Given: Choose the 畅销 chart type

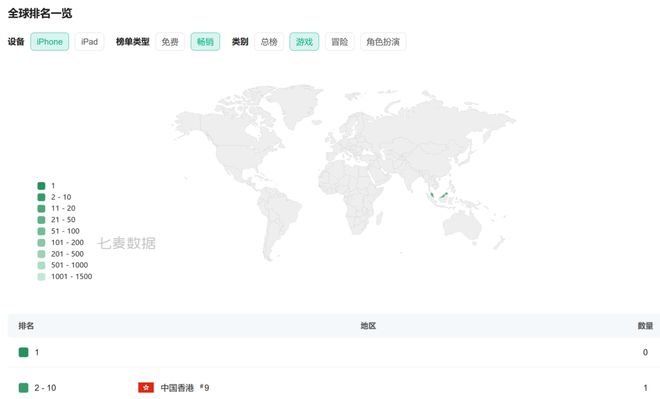Looking at the screenshot, I should [x=205, y=42].
